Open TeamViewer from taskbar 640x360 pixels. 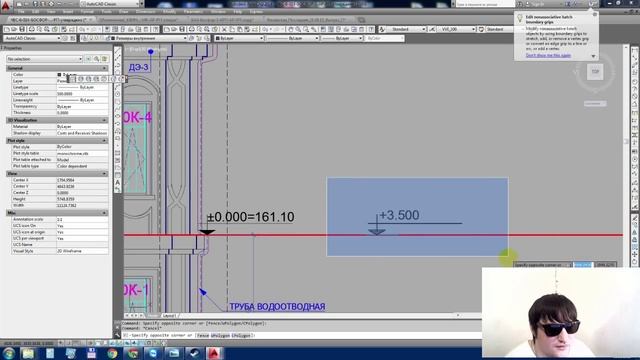click(153, 353)
